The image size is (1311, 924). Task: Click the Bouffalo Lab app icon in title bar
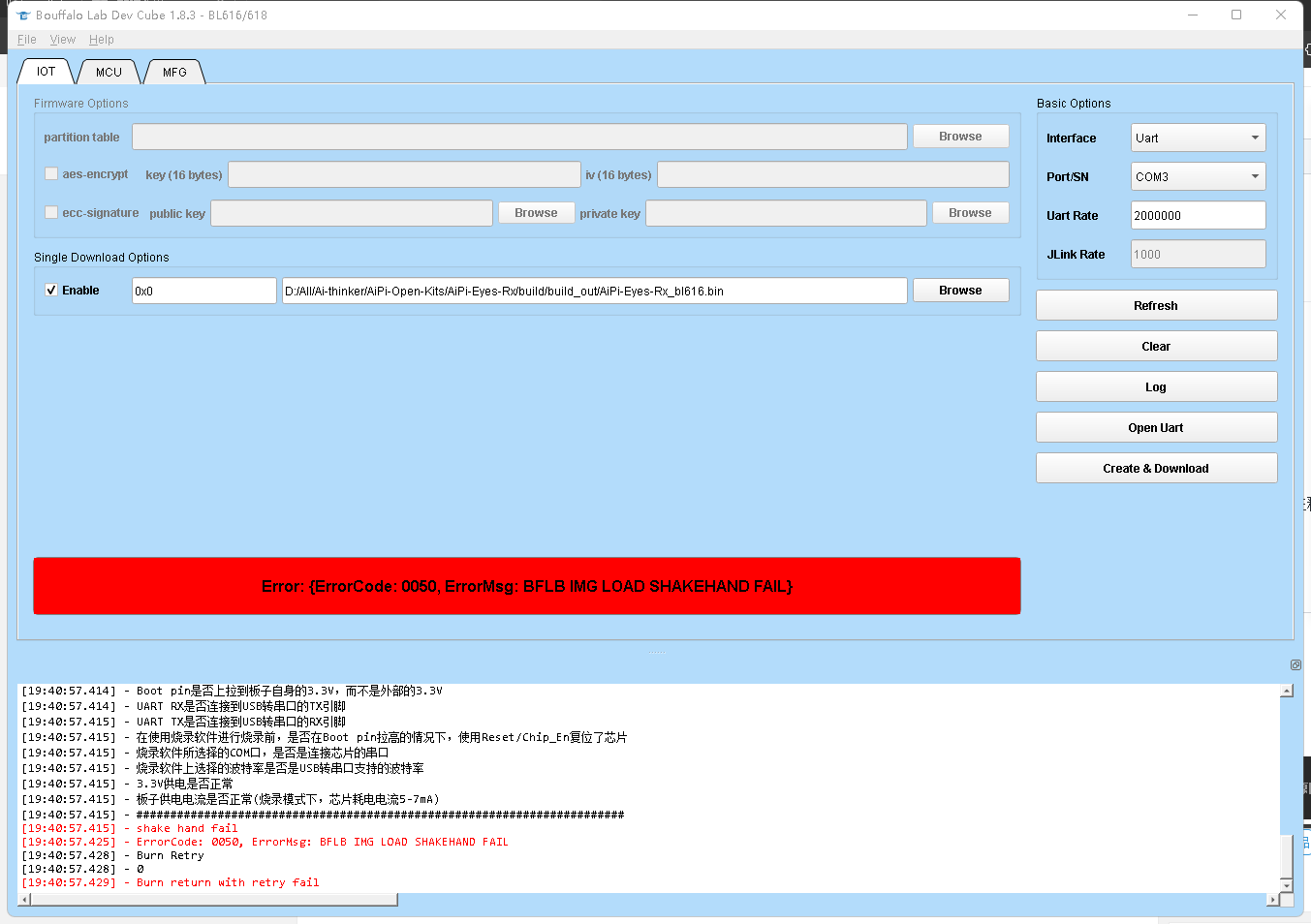[x=24, y=15]
